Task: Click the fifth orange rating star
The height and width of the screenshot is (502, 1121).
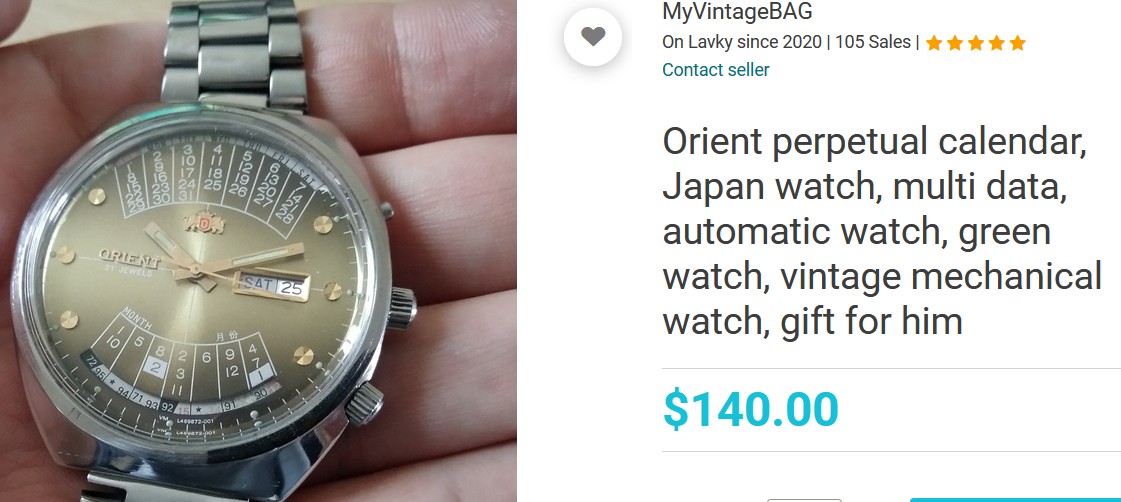Action: (x=1018, y=43)
